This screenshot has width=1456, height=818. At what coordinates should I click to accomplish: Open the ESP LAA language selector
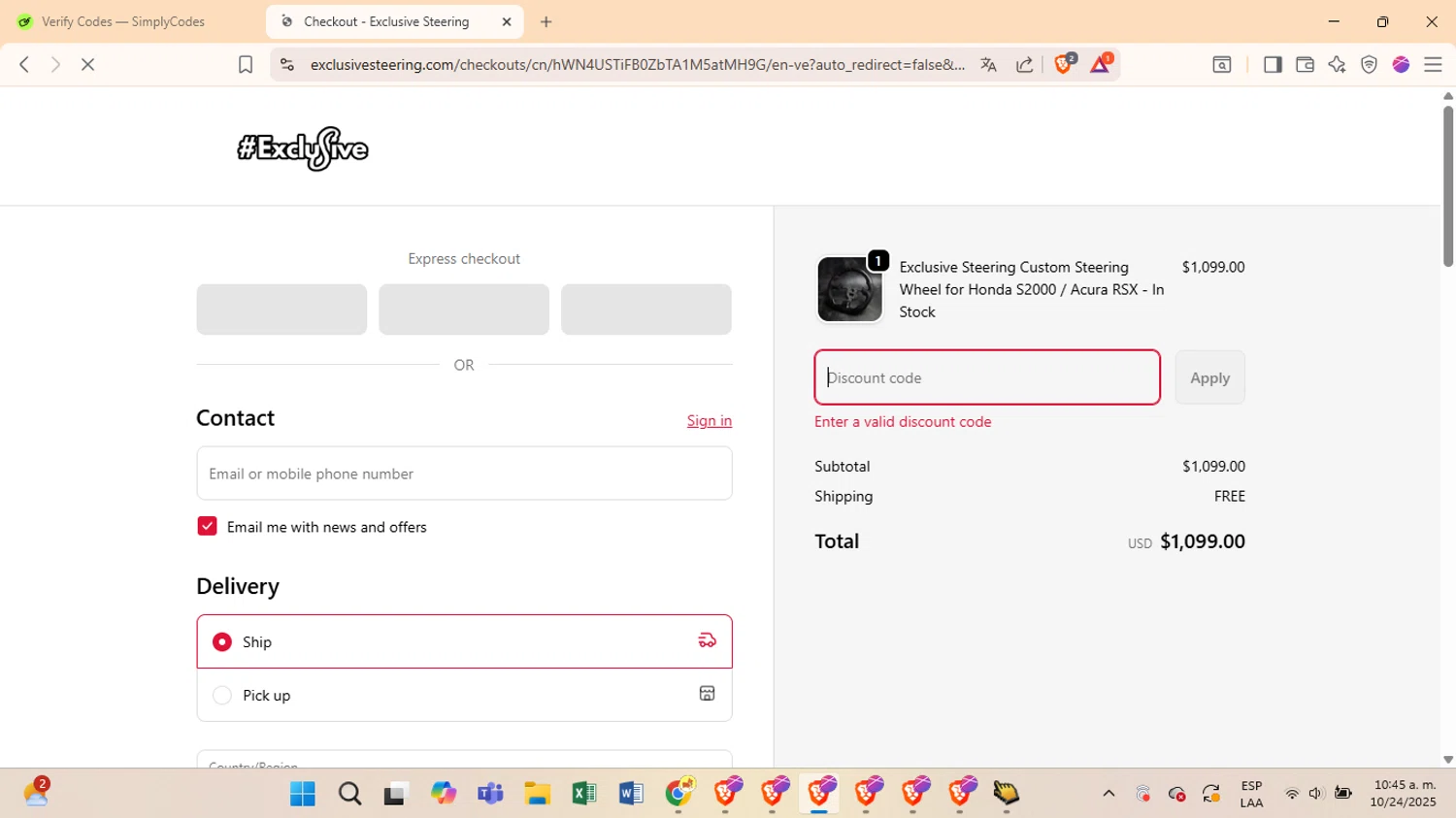click(x=1251, y=794)
